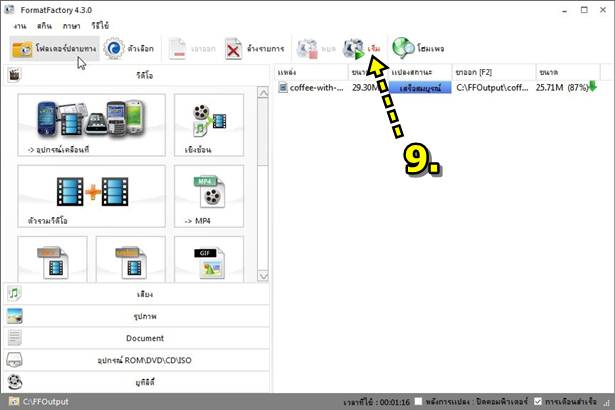The width and height of the screenshot is (615, 410).
Task: Collapse the Video (วิดีโอ) section header
Action: click(x=136, y=75)
